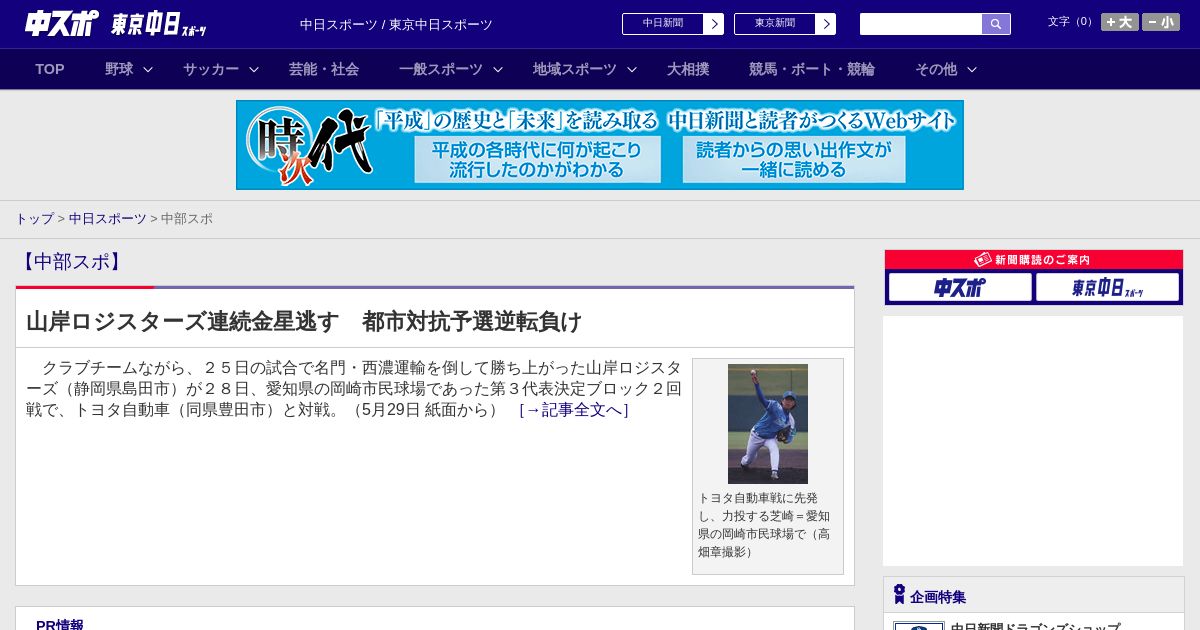
Task: Open 競馬・ボート・競輪 section
Action: click(x=812, y=69)
